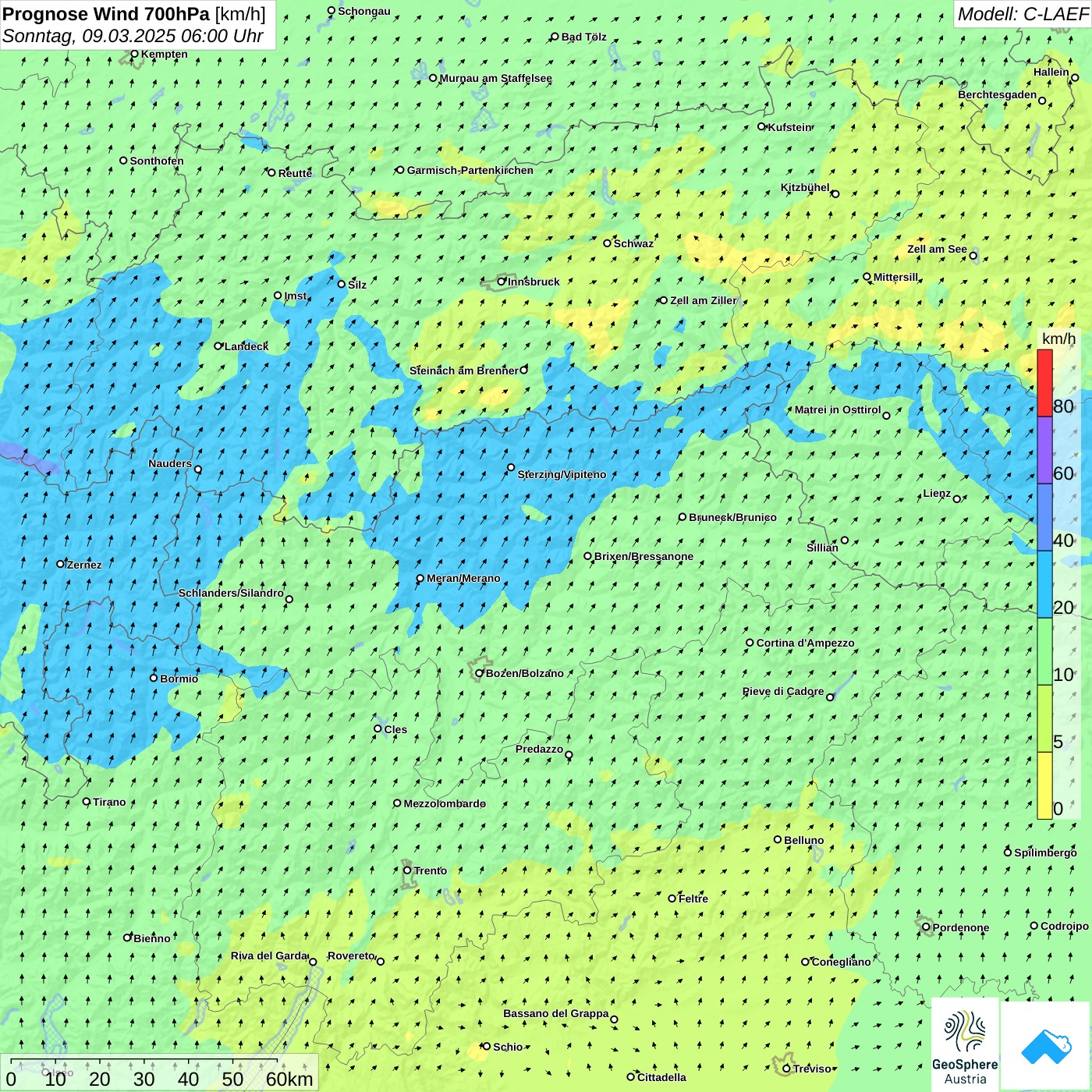Click the Innsbruck city label
1092x1092 pixels.
coord(534,282)
